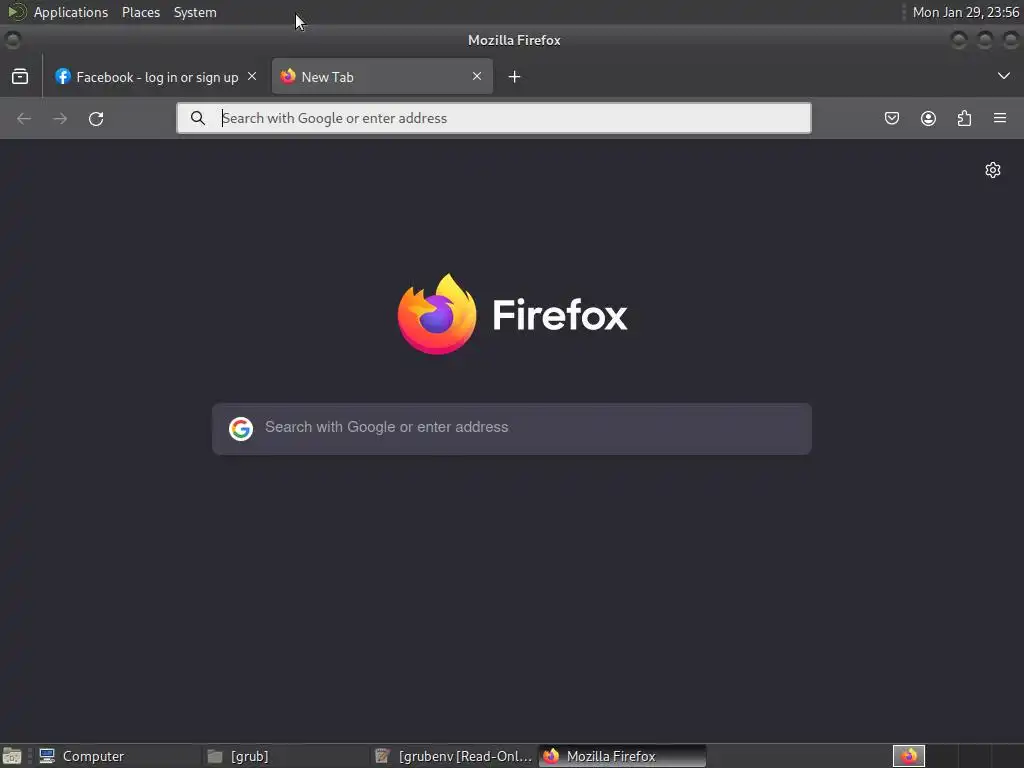
Task: Go back one page arrow
Action: 24,118
